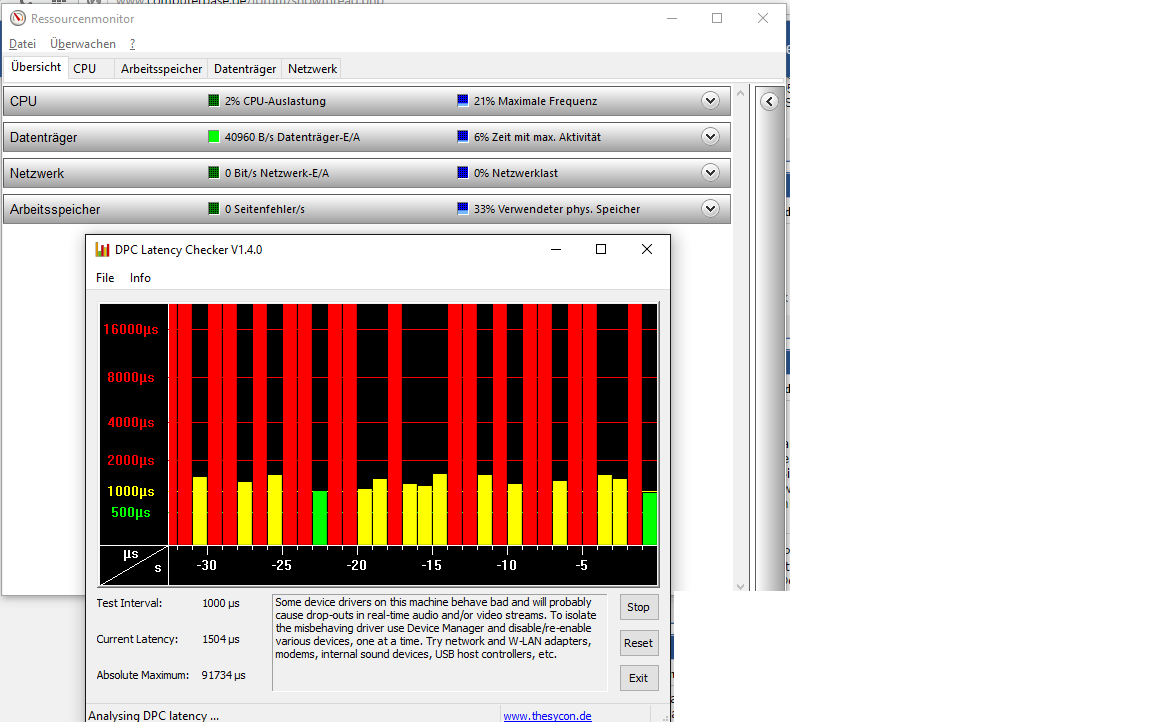
Task: Click the 500µs green label on graph axis
Action: click(x=131, y=512)
